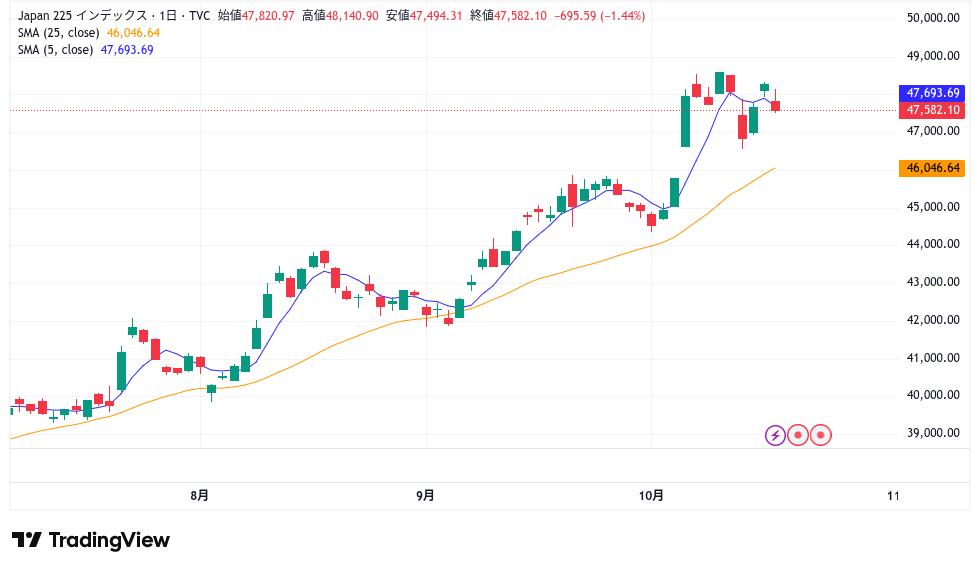The width and height of the screenshot is (980, 570).
Task: Click the rightmost red event marker
Action: pos(821,435)
